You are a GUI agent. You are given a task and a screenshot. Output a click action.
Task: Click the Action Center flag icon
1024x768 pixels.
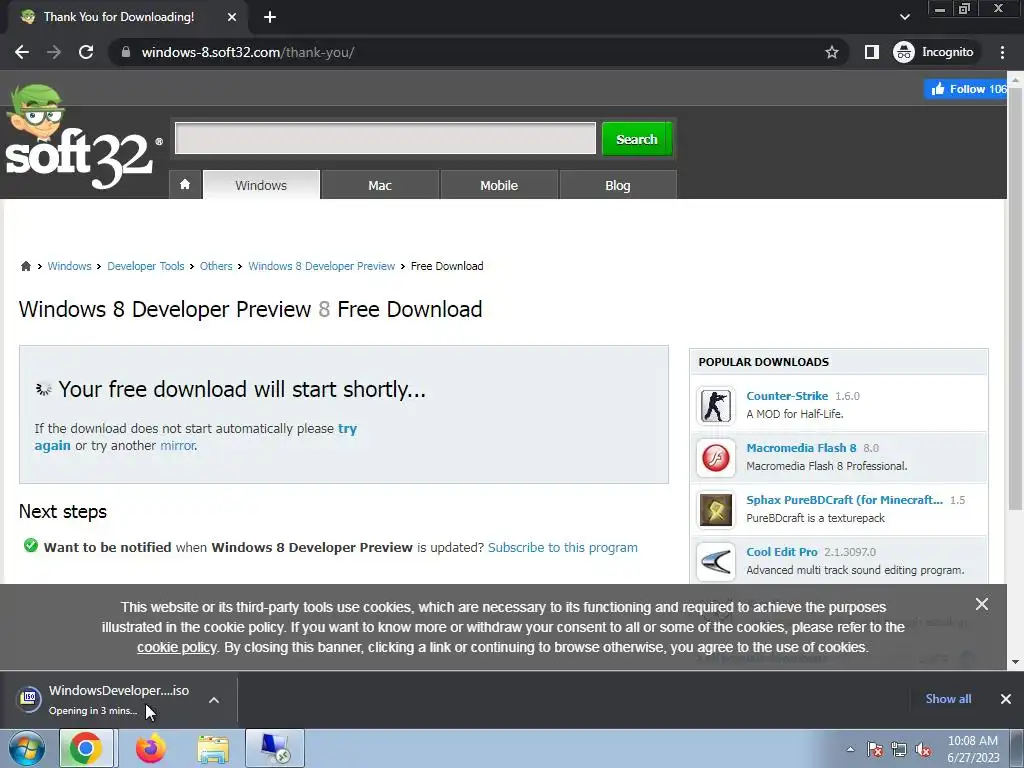coord(875,749)
